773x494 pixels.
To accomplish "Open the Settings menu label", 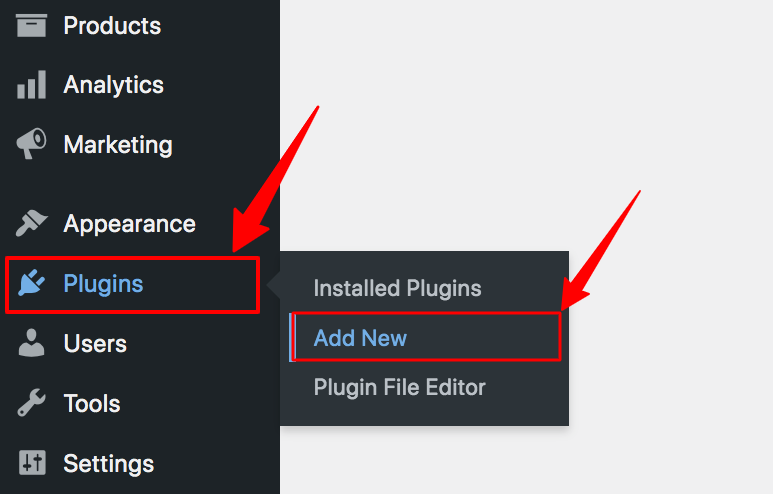I will pos(108,464).
